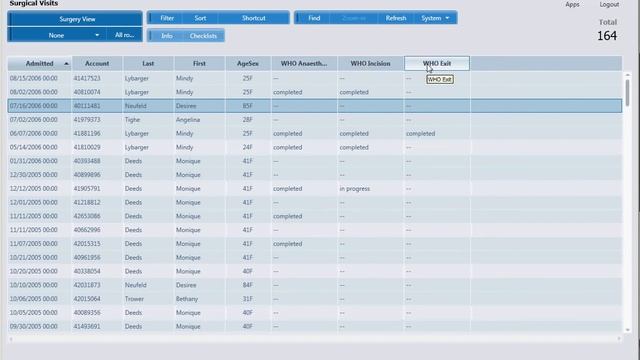The image size is (640, 360).
Task: Select account 41218812 cell
Action: pos(97,202)
